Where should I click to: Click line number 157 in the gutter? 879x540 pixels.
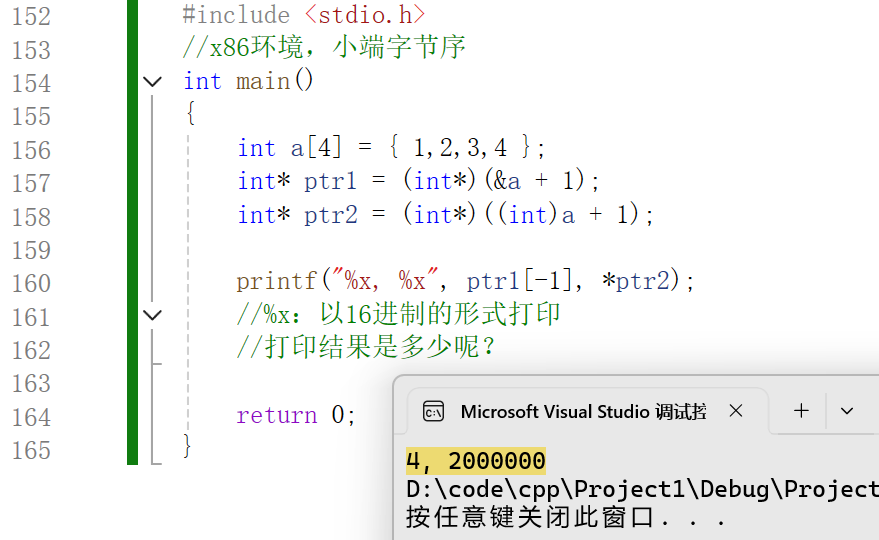(31, 183)
